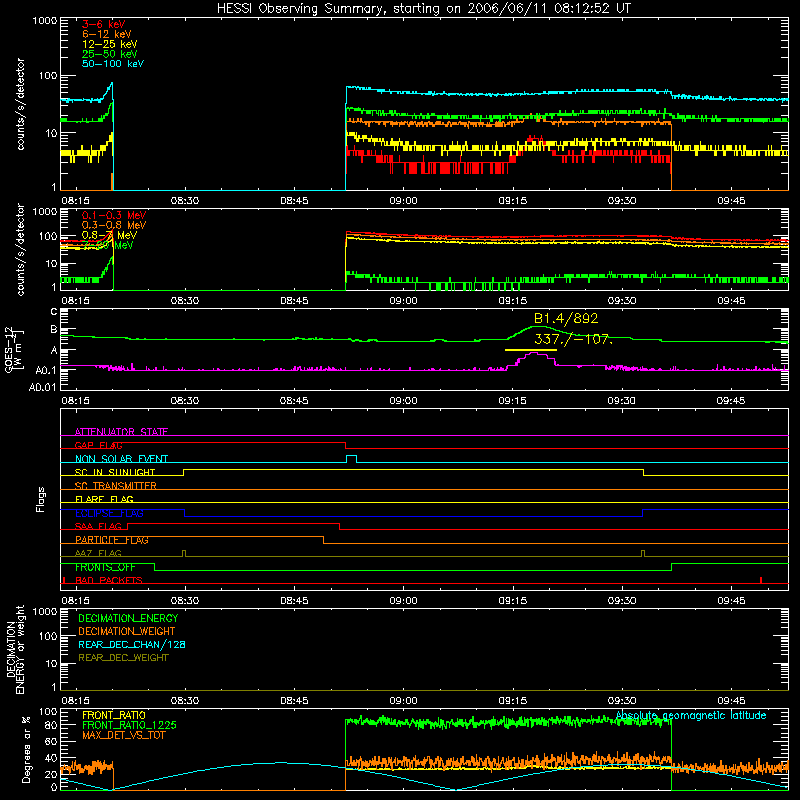Image resolution: width=800 pixels, height=800 pixels.
Task: Click the BAD_PACKETS flag label
Action: point(109,580)
